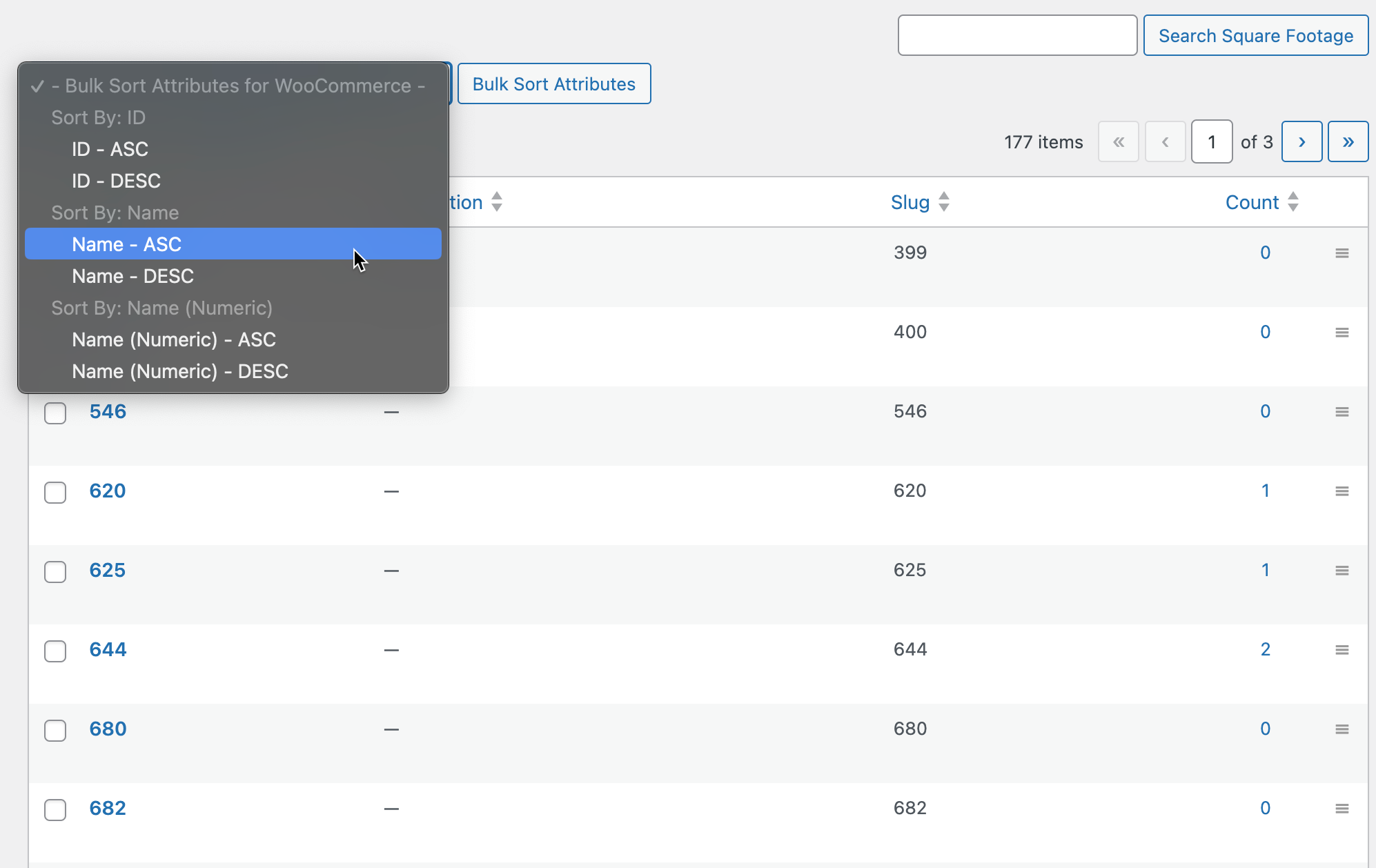Check the checkbox for term 546

point(55,413)
